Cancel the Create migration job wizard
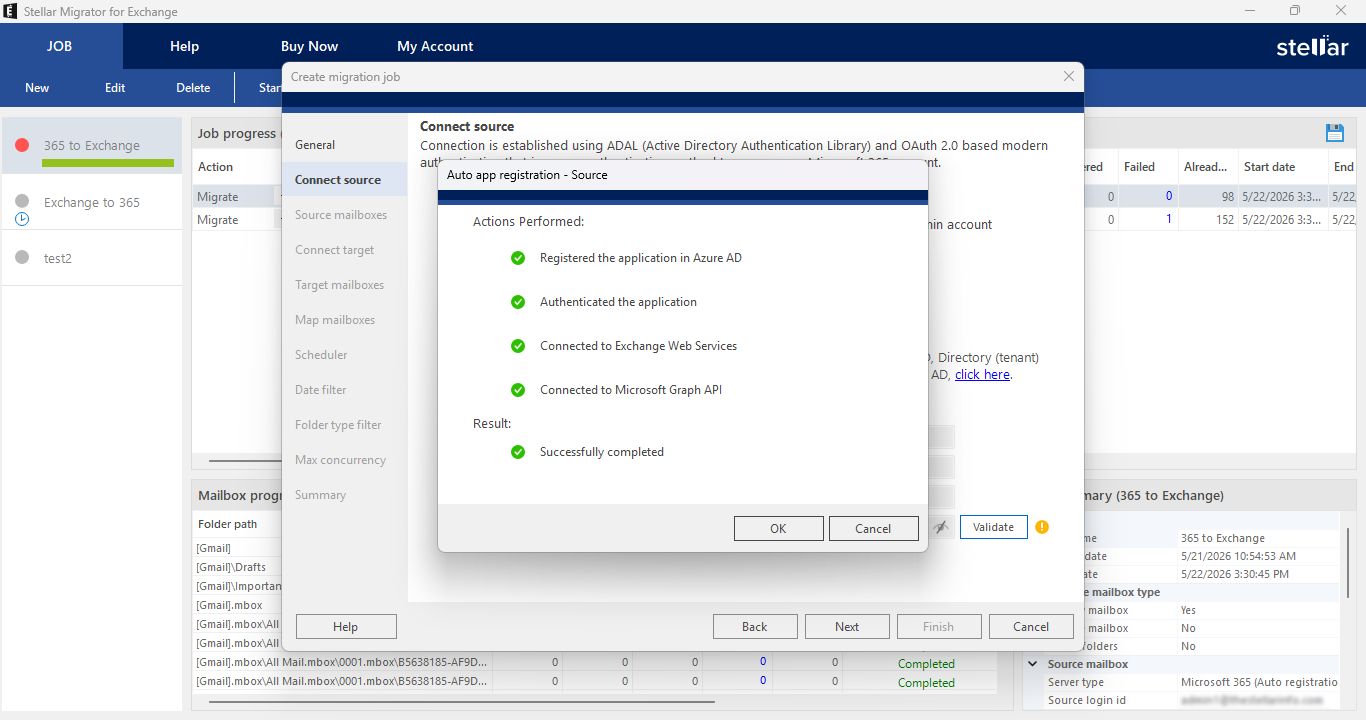 (x=1031, y=627)
